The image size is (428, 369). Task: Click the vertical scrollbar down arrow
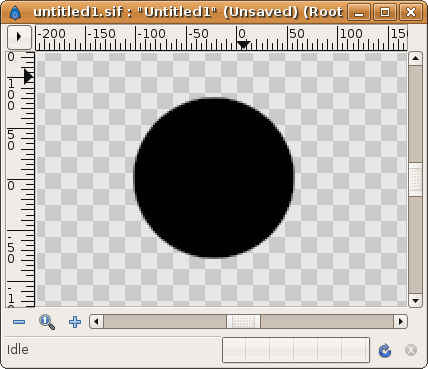tap(415, 301)
